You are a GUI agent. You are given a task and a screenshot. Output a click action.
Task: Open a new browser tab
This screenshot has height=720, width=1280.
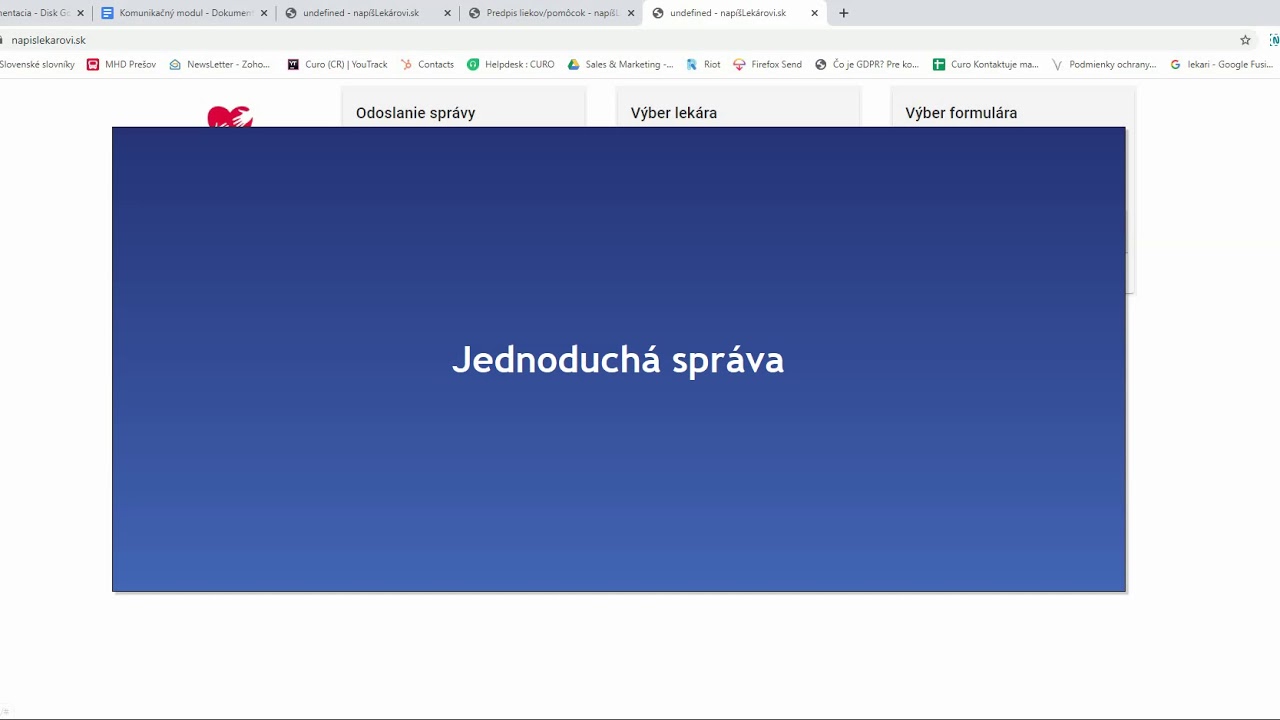[843, 13]
